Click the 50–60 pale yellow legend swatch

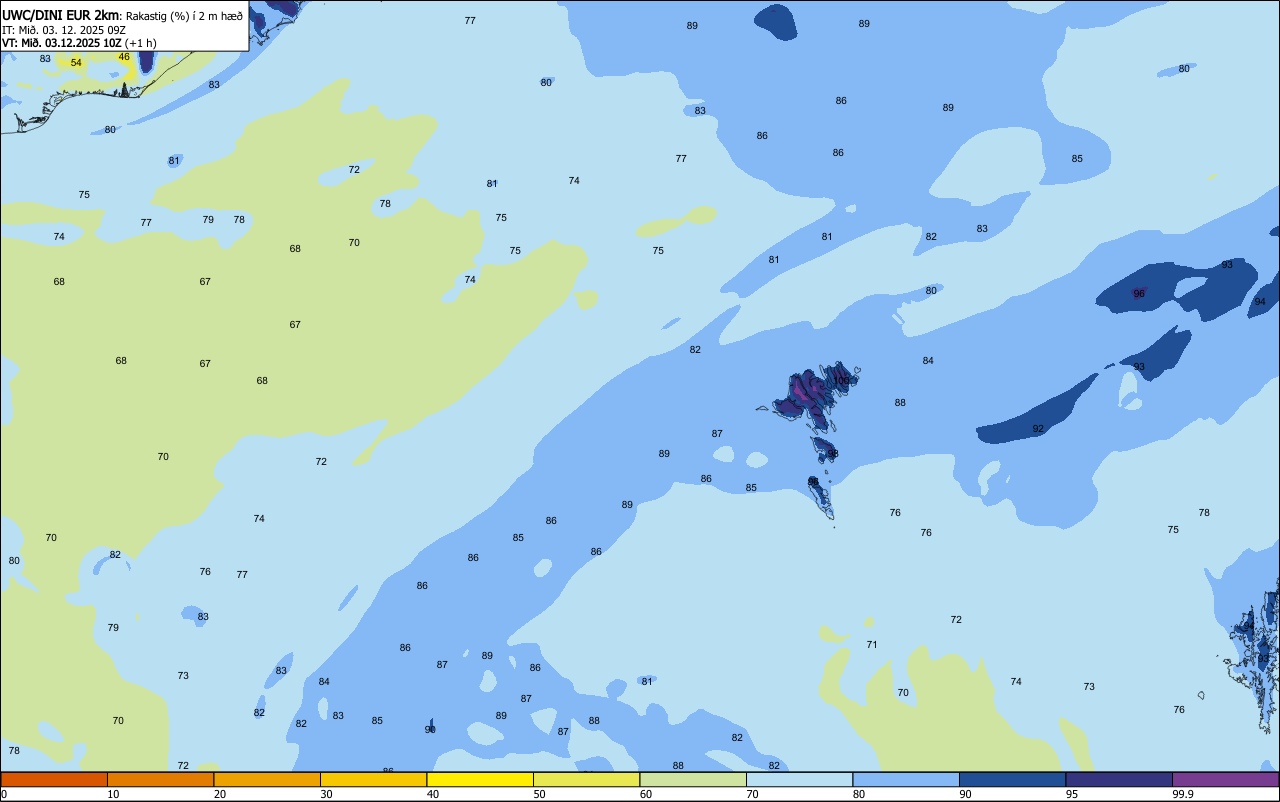(x=586, y=779)
